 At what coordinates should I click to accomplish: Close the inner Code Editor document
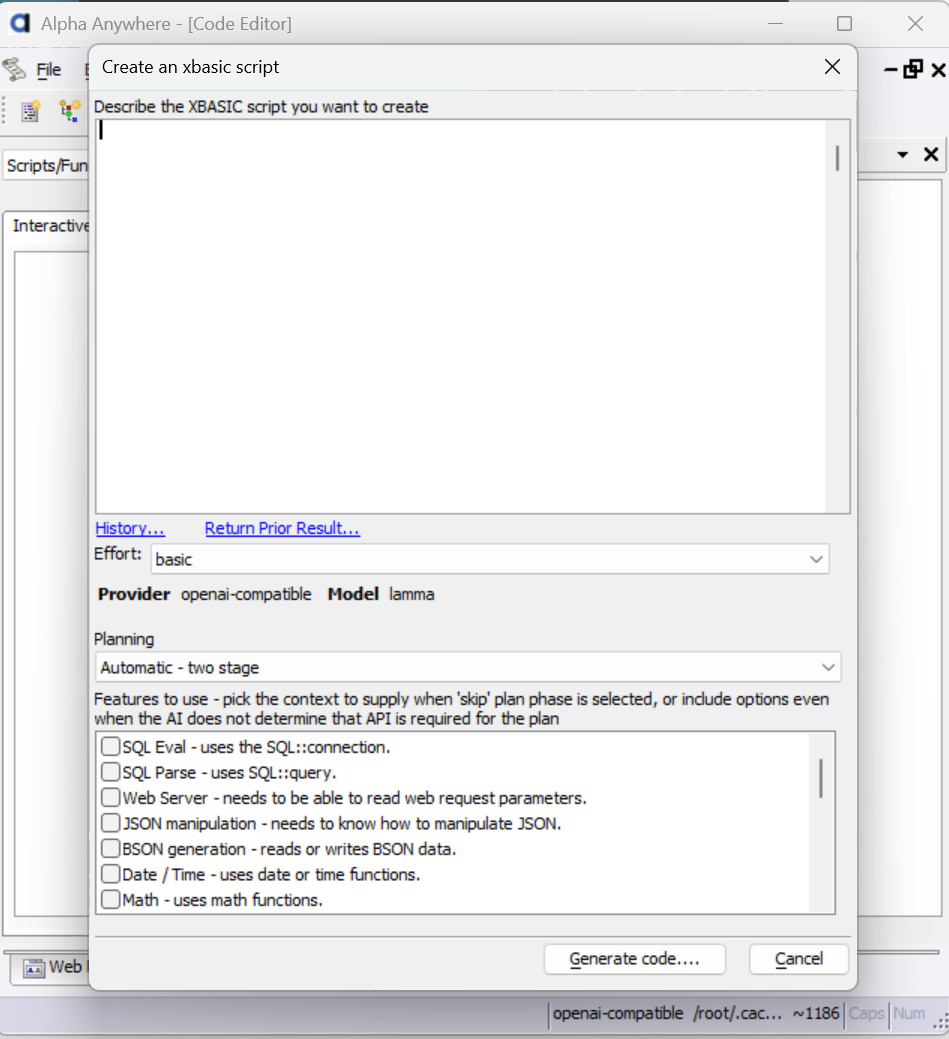click(x=938, y=70)
